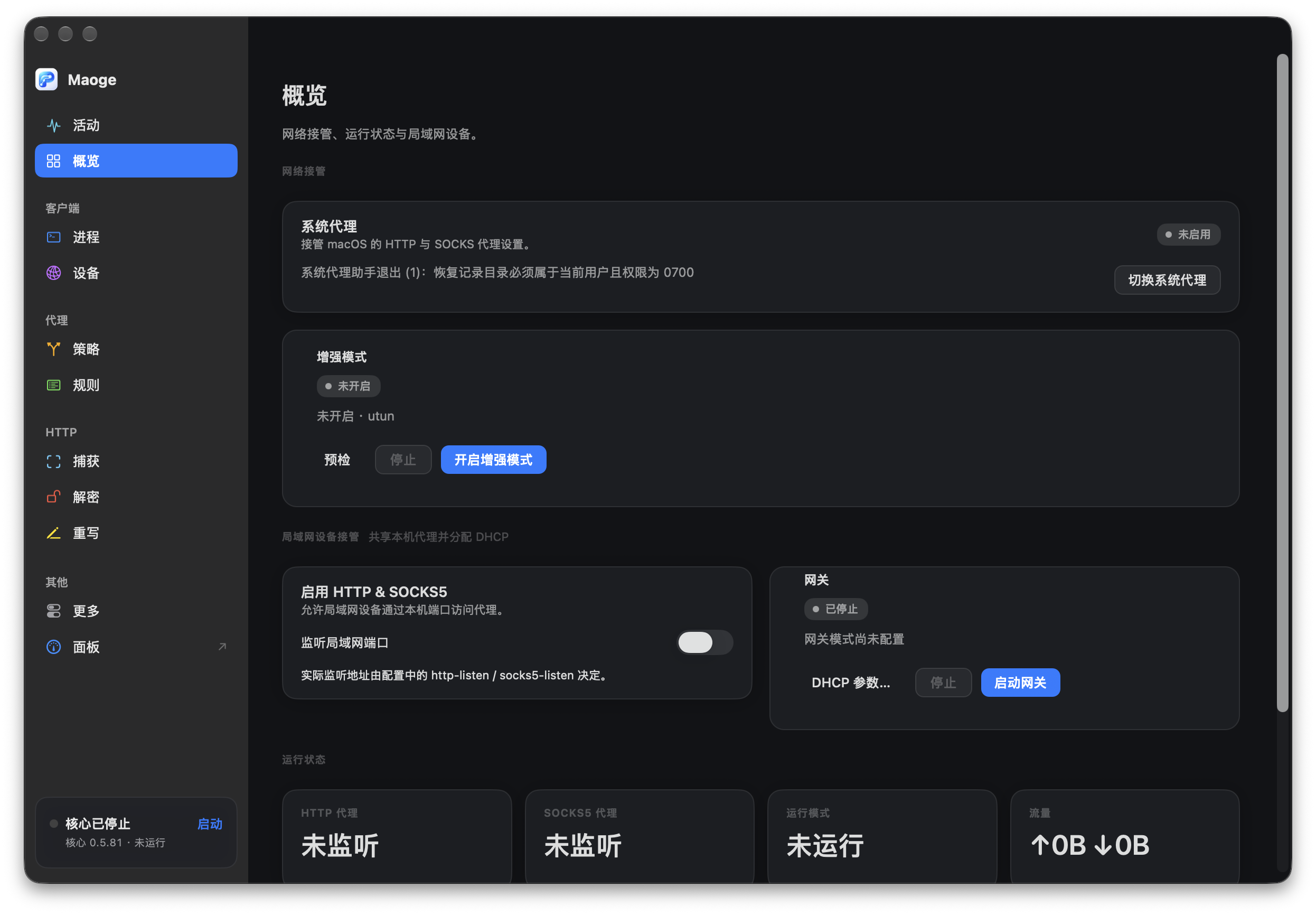This screenshot has width=1316, height=915.
Task: Open the 活动 activity waveform icon
Action: click(x=53, y=125)
